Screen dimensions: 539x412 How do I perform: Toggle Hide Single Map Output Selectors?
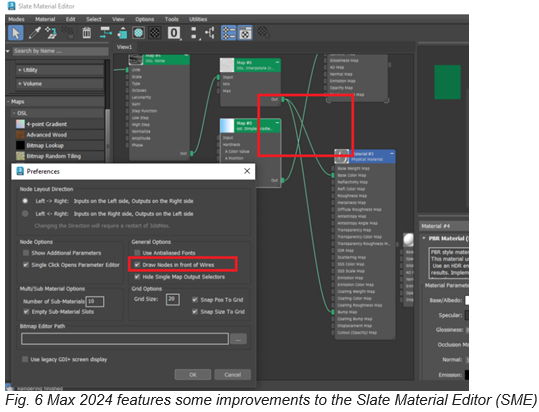tap(137, 277)
